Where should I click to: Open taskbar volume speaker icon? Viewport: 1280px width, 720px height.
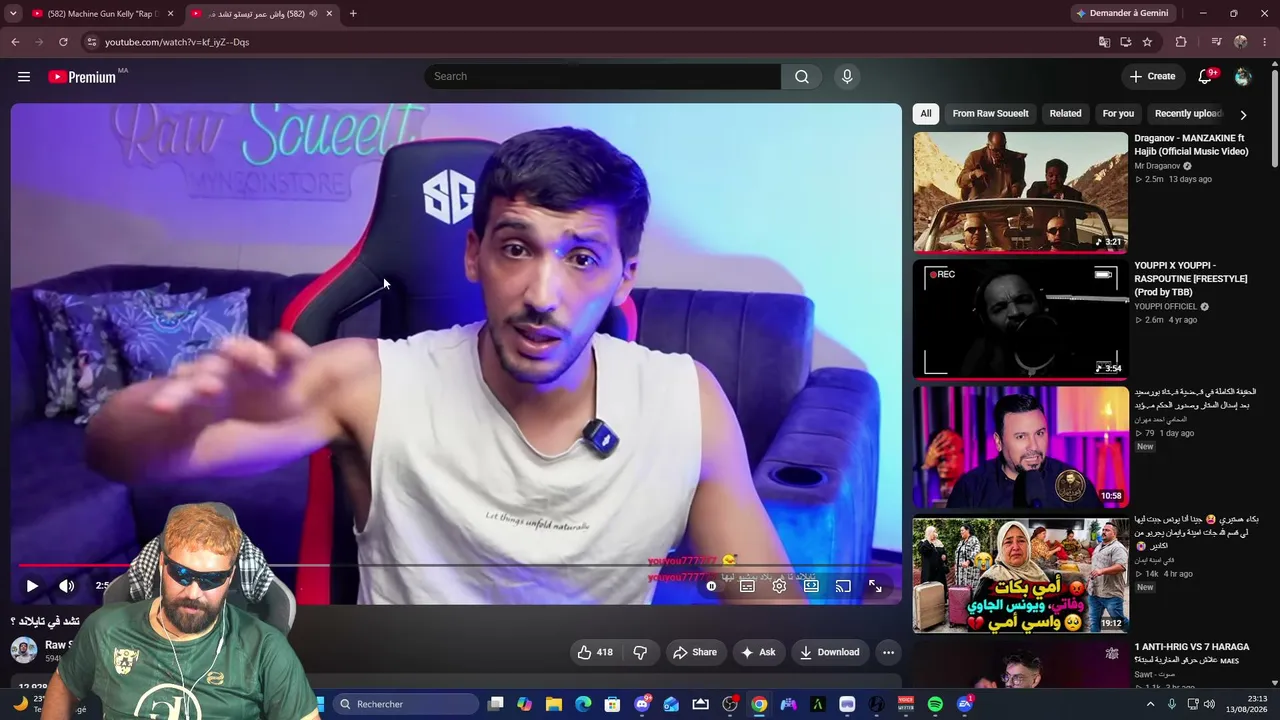tap(1210, 704)
